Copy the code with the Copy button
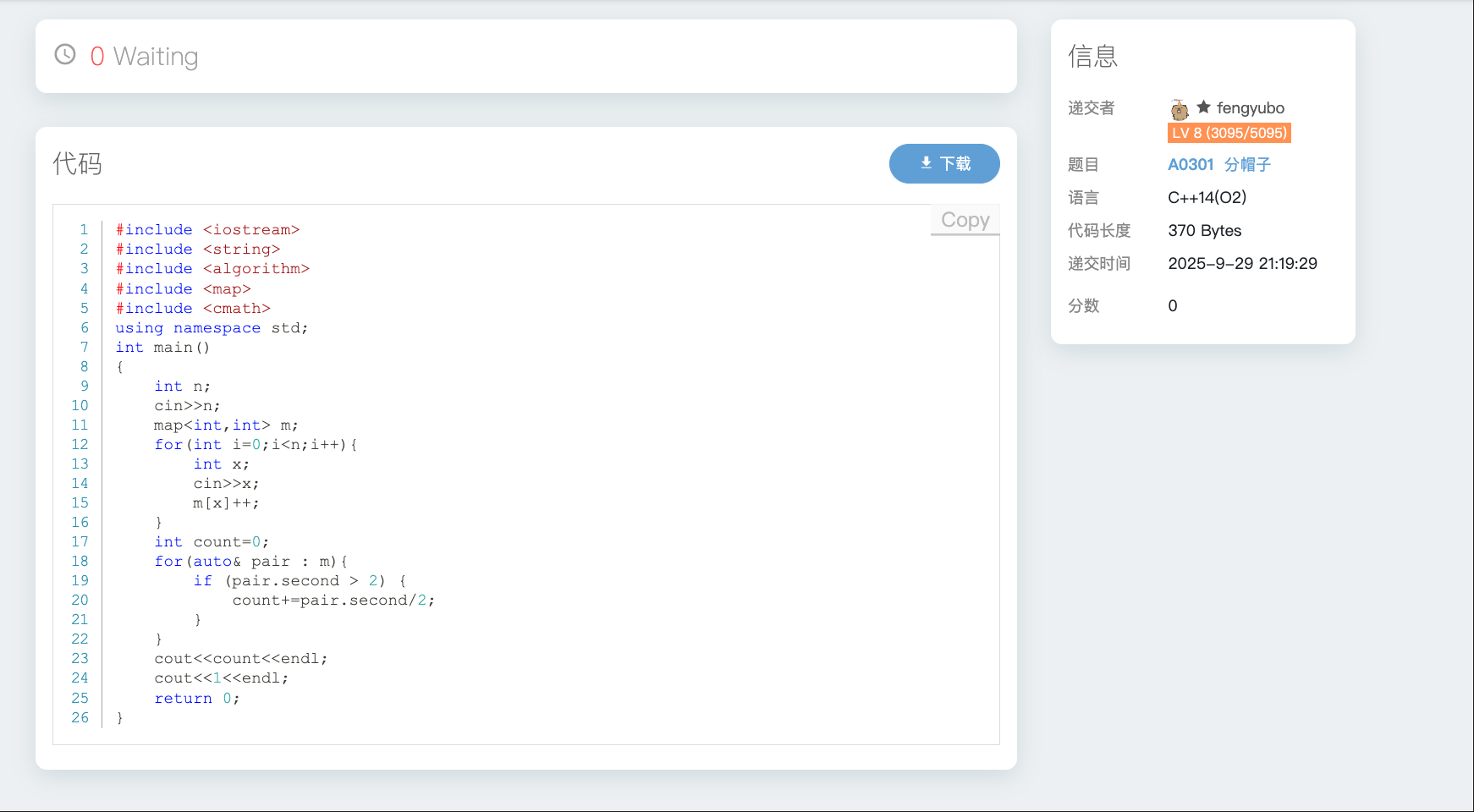Viewport: 1474px width, 812px height. pos(965,220)
